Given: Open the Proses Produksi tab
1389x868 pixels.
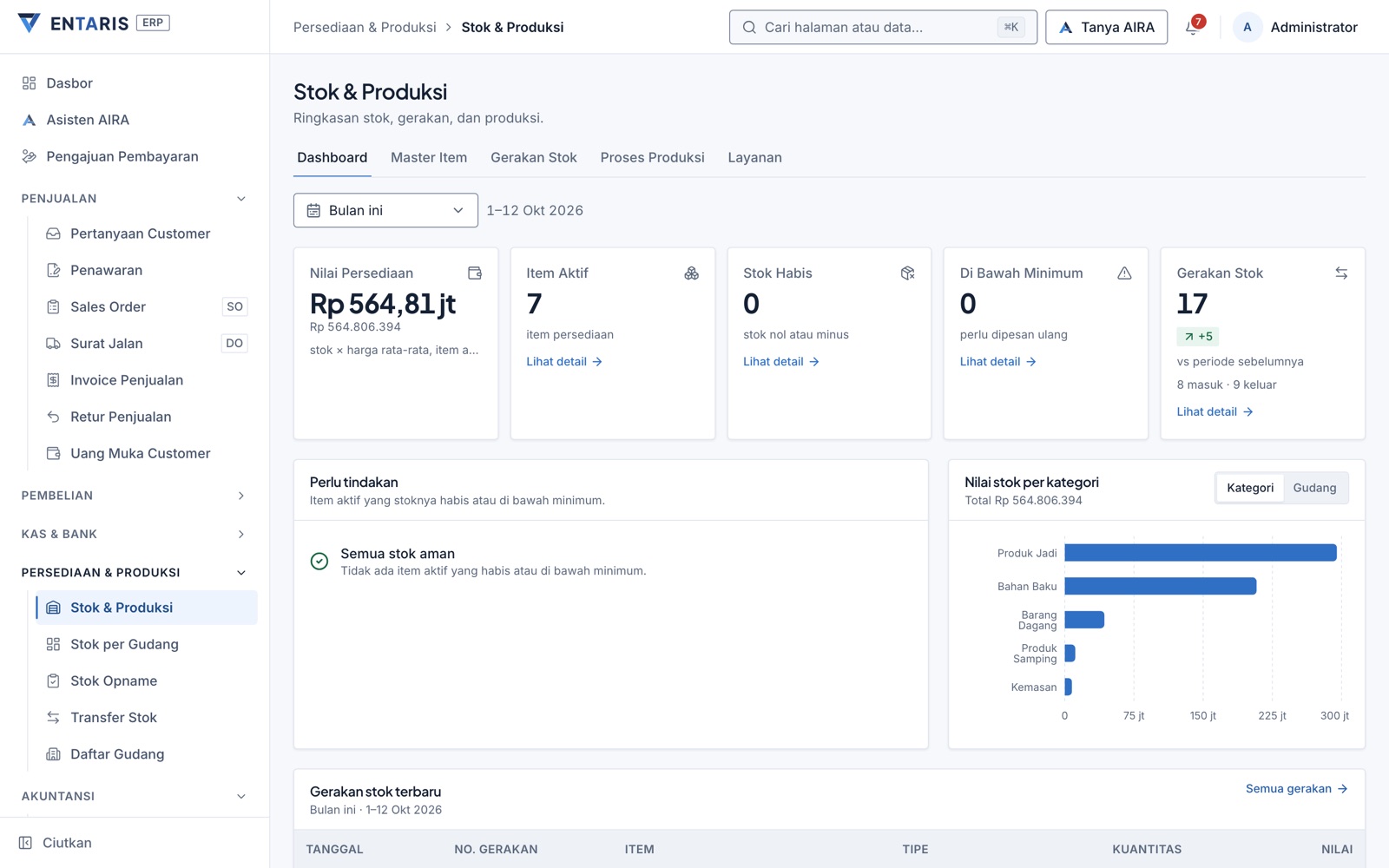Looking at the screenshot, I should (653, 158).
